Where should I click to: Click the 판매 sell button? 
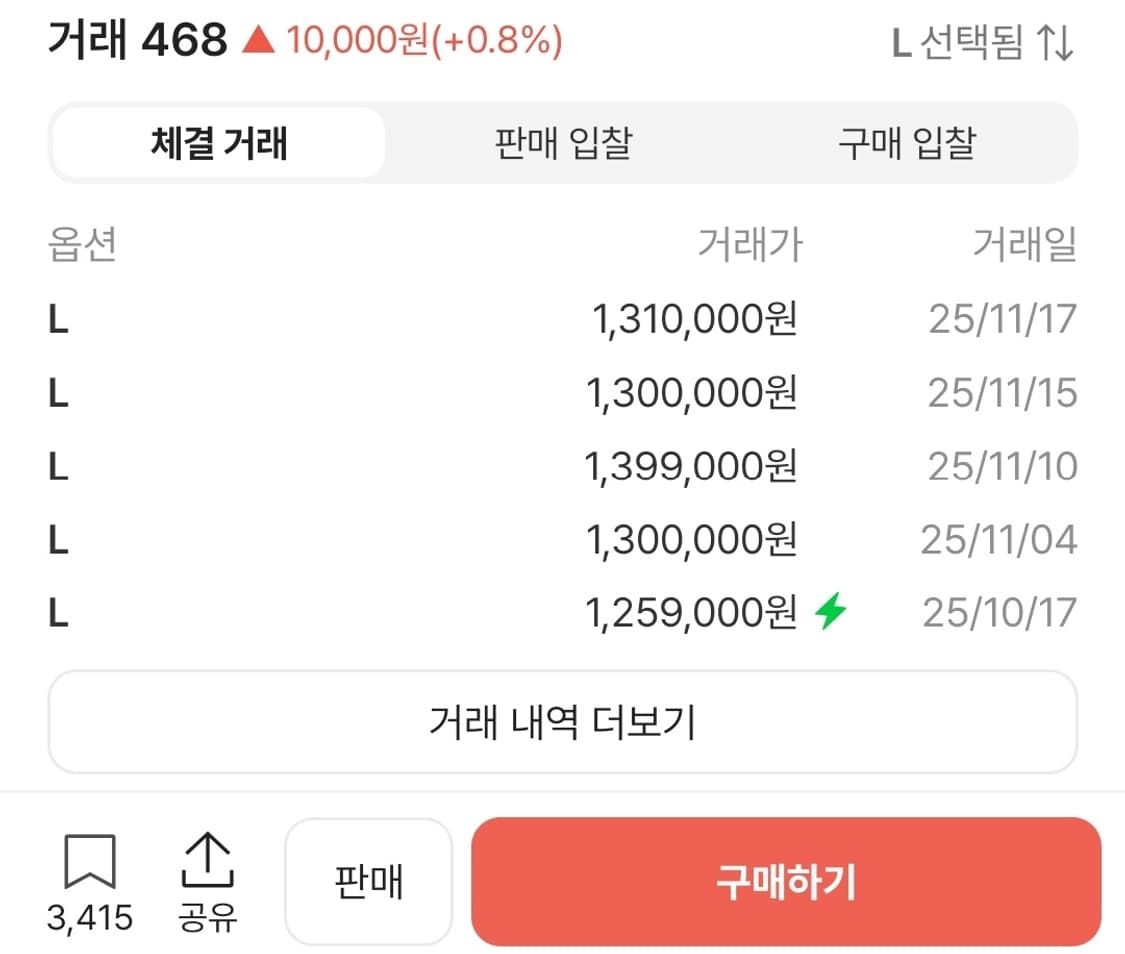point(368,883)
